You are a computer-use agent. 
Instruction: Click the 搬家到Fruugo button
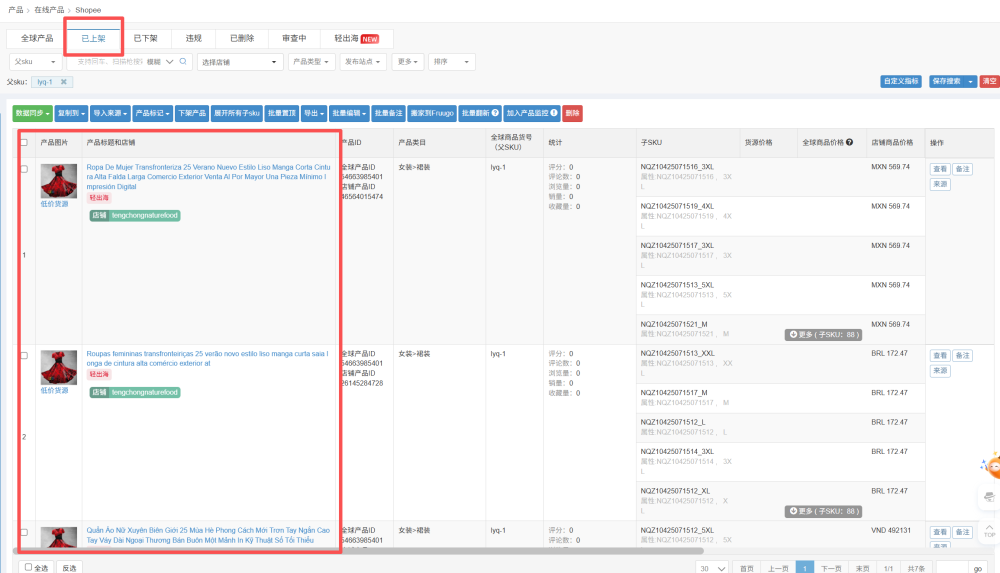pyautogui.click(x=432, y=113)
